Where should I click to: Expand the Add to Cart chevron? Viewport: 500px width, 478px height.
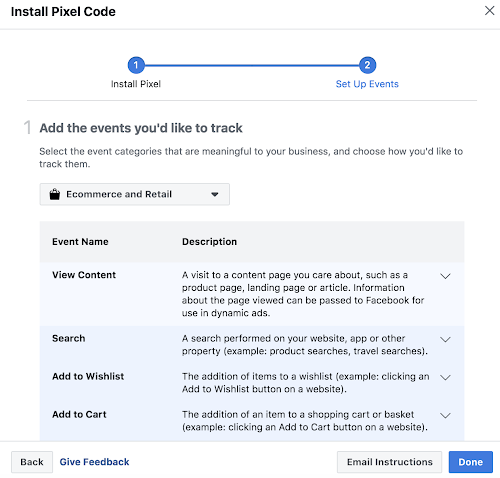pos(445,415)
